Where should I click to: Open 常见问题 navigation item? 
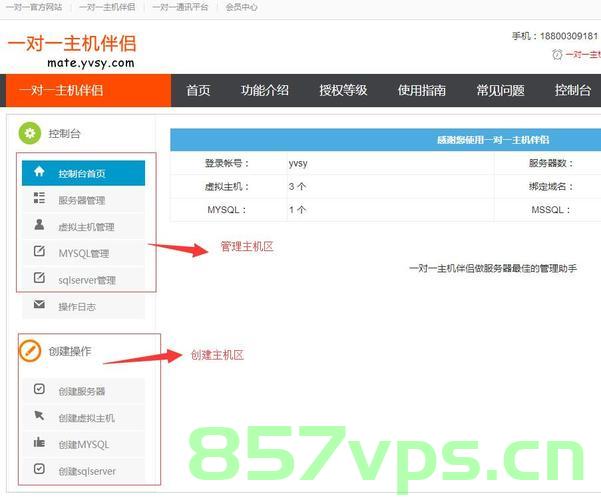coord(500,90)
